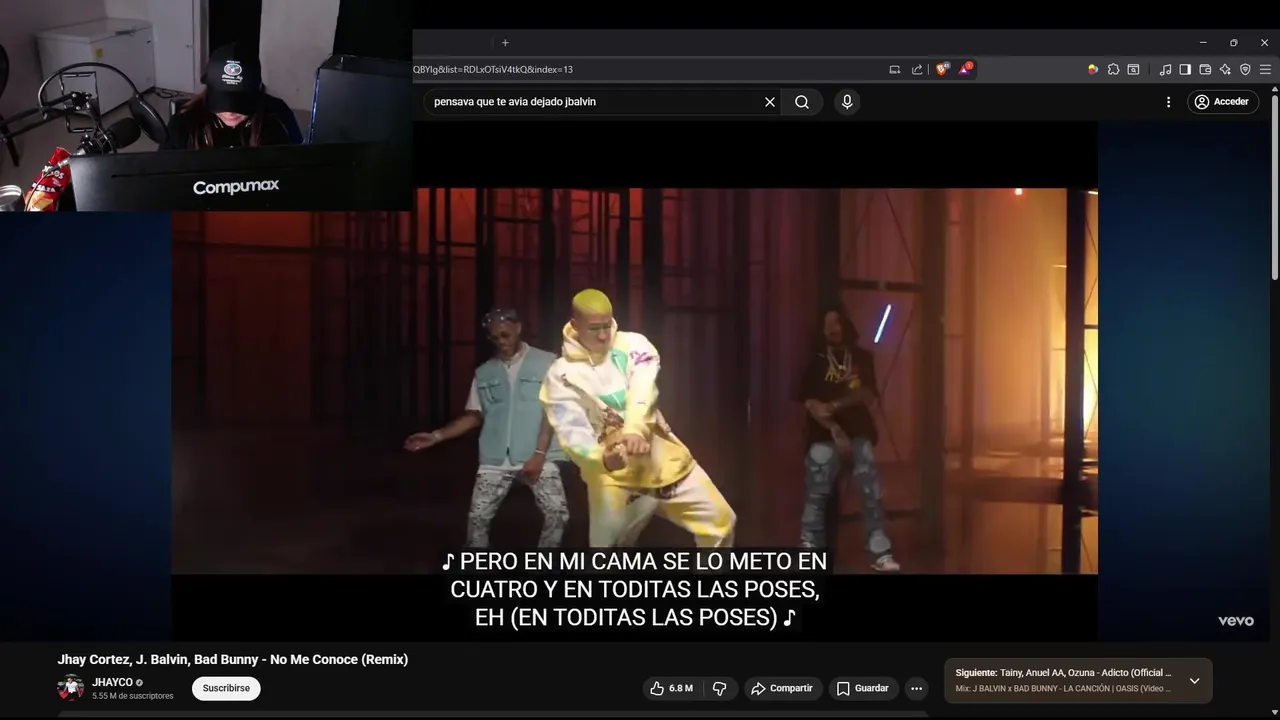
Task: Click the video player frame
Action: coord(634,381)
